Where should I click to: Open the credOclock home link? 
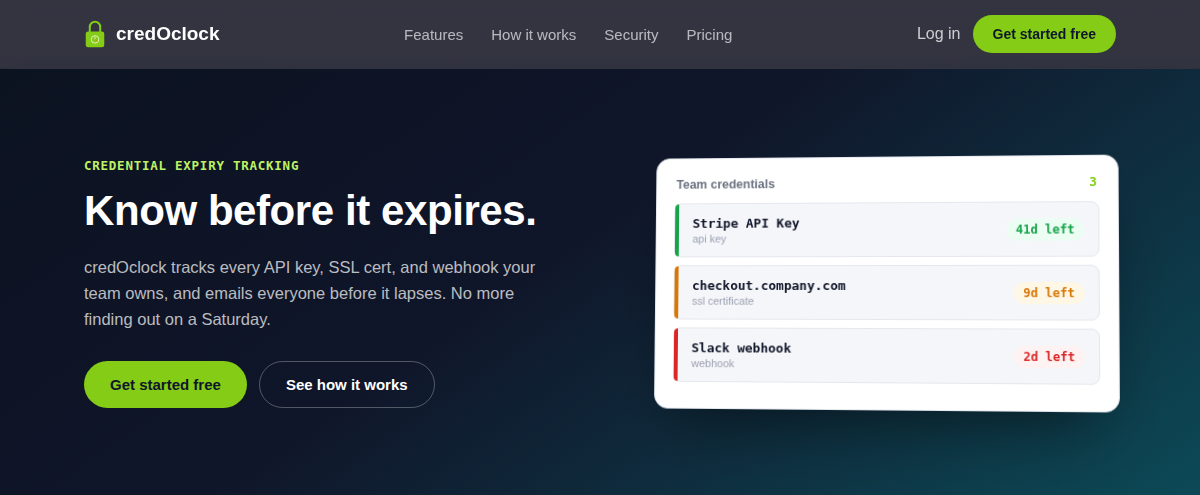pos(152,34)
